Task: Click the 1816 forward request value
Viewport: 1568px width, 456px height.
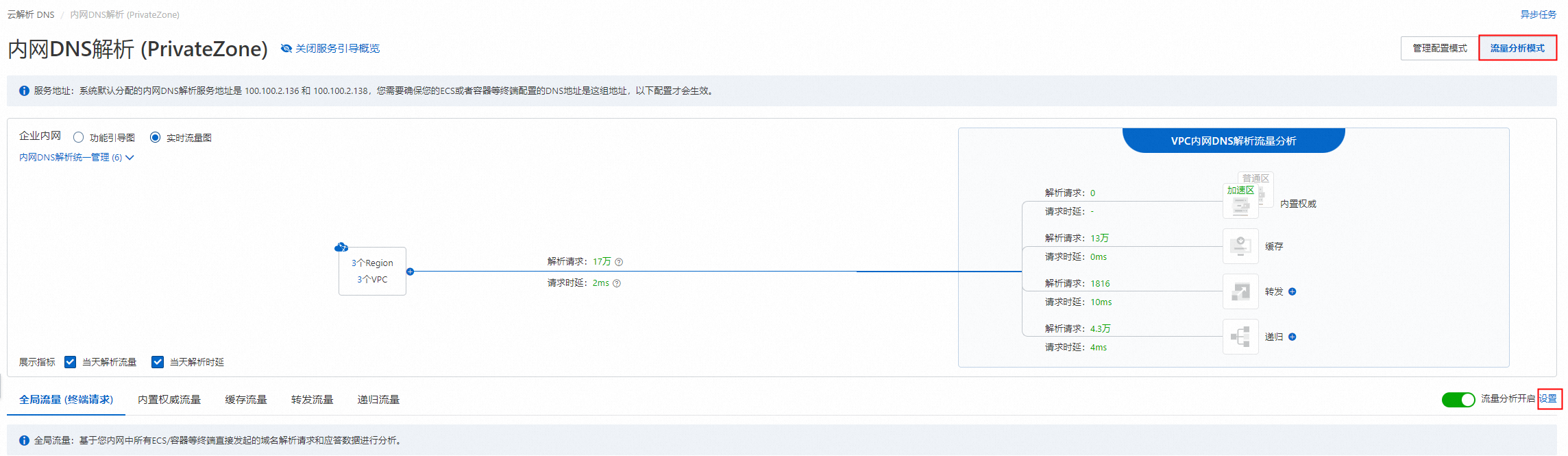Action: pos(1100,283)
